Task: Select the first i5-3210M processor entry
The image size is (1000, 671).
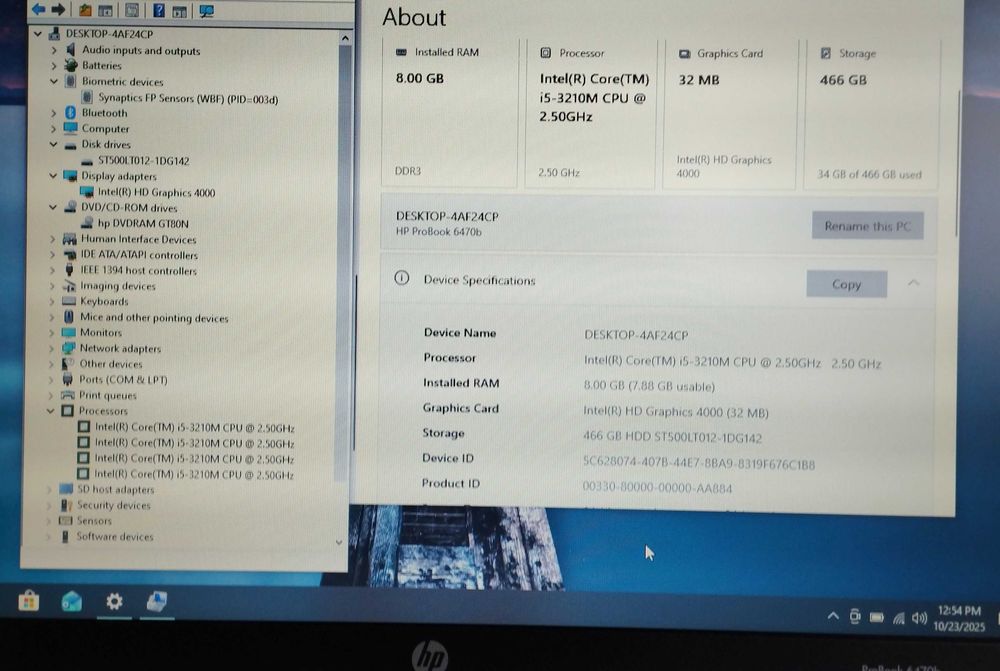Action: tap(195, 427)
